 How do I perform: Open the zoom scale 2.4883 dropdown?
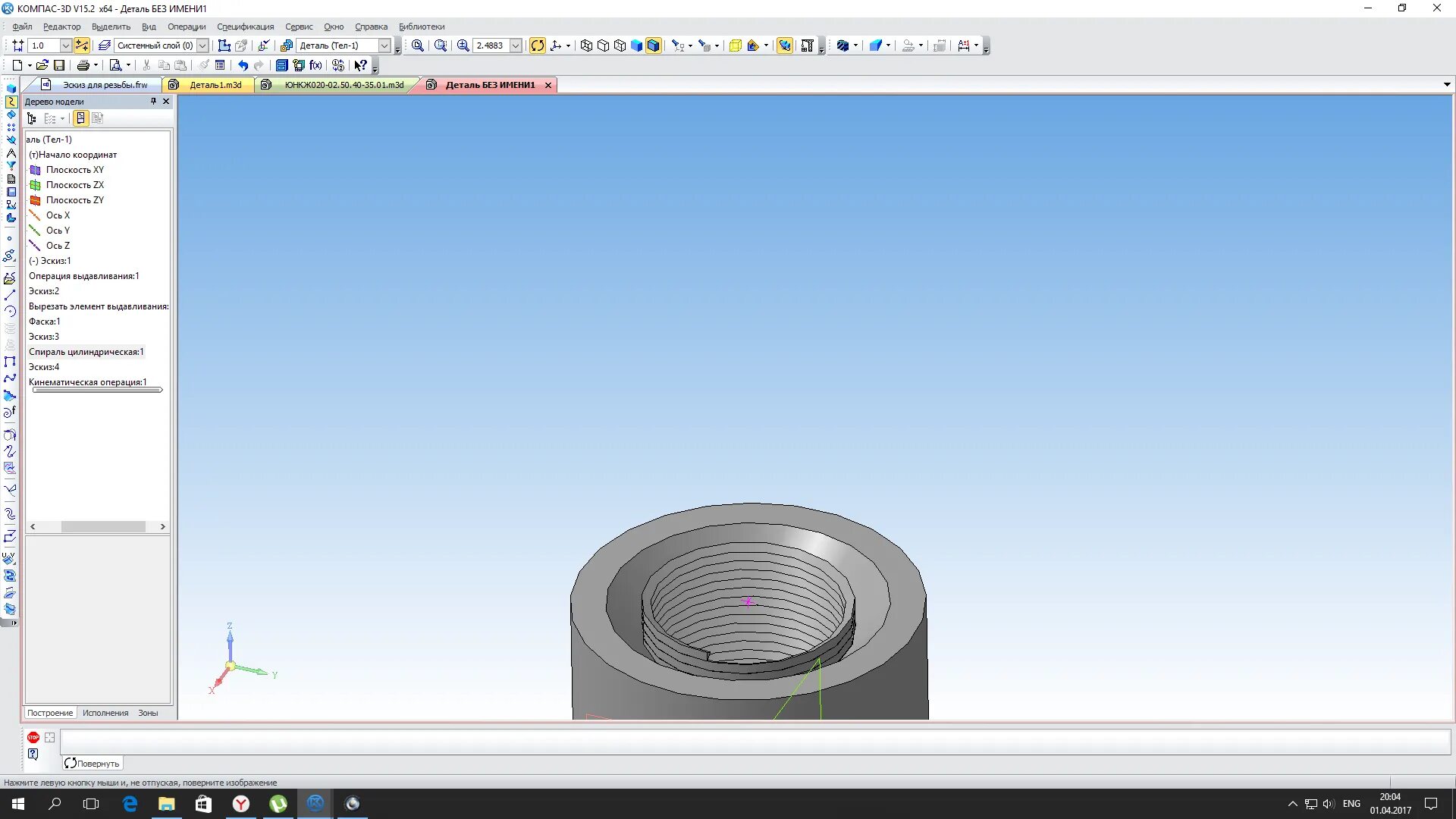(x=516, y=45)
